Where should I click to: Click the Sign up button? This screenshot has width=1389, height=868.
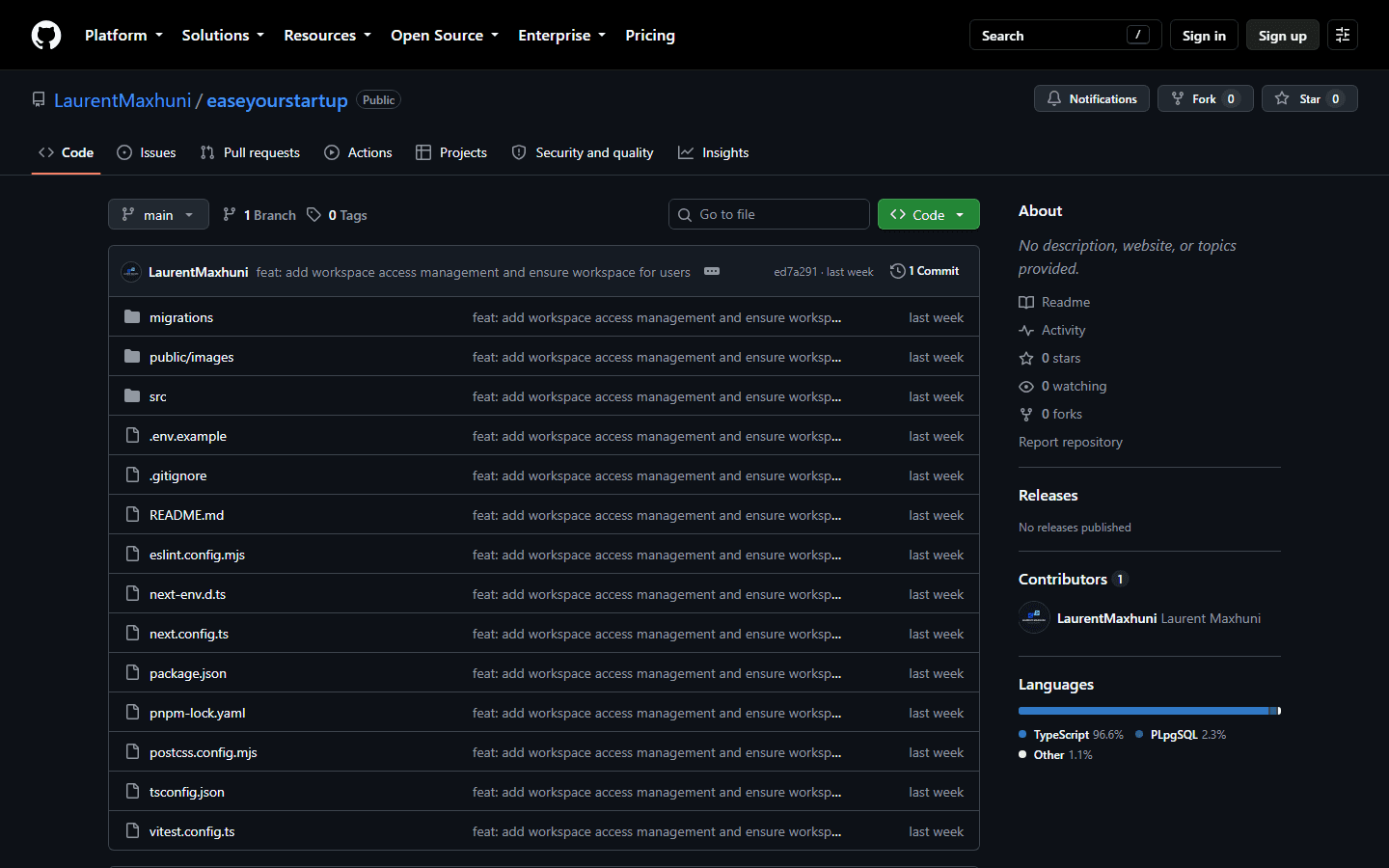click(x=1282, y=35)
